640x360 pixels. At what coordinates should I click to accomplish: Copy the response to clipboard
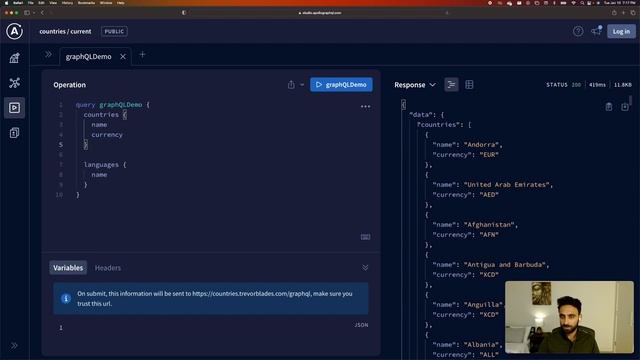coord(609,107)
